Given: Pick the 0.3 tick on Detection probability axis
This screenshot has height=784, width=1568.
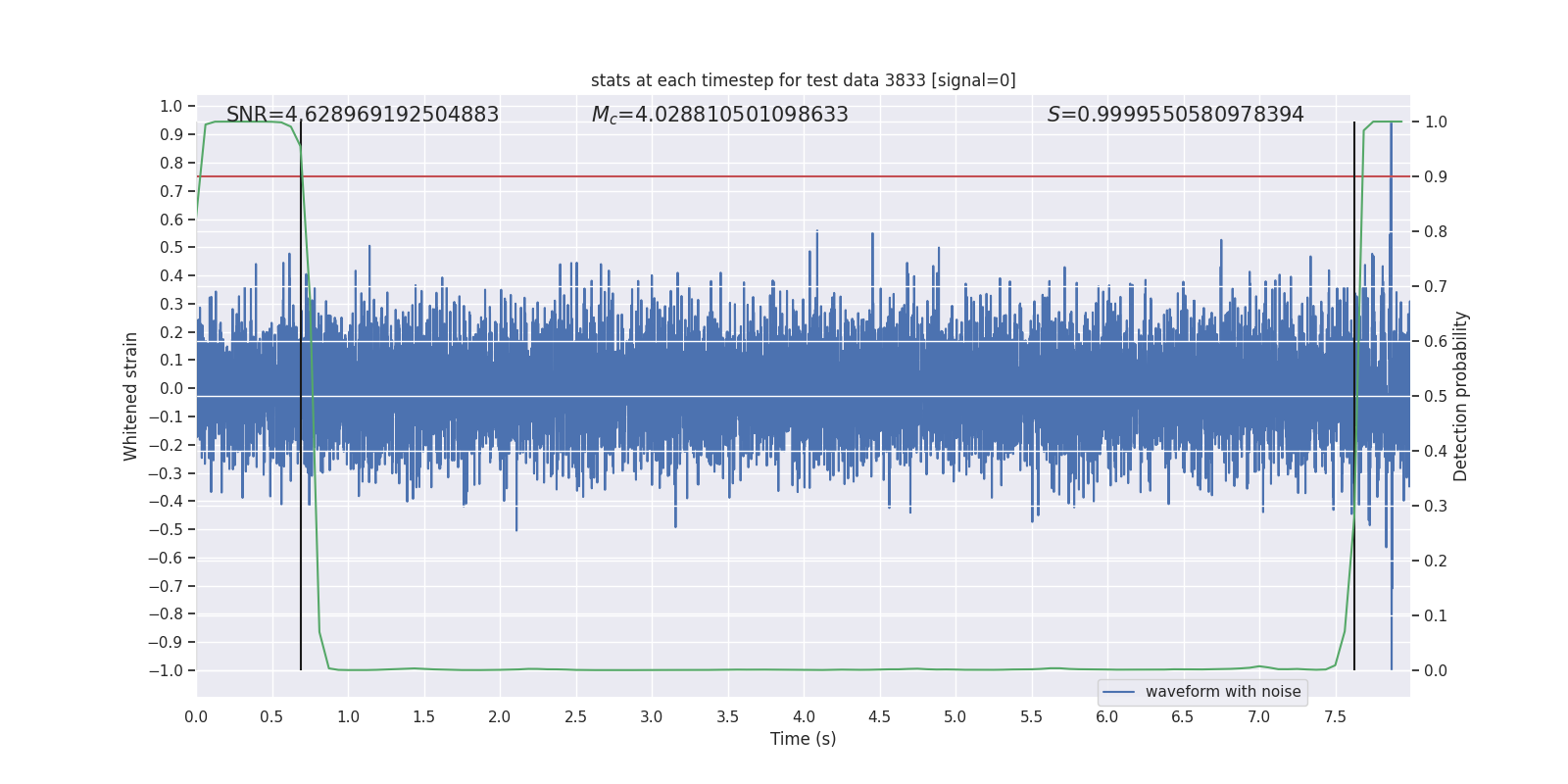Looking at the screenshot, I should click(x=1436, y=506).
